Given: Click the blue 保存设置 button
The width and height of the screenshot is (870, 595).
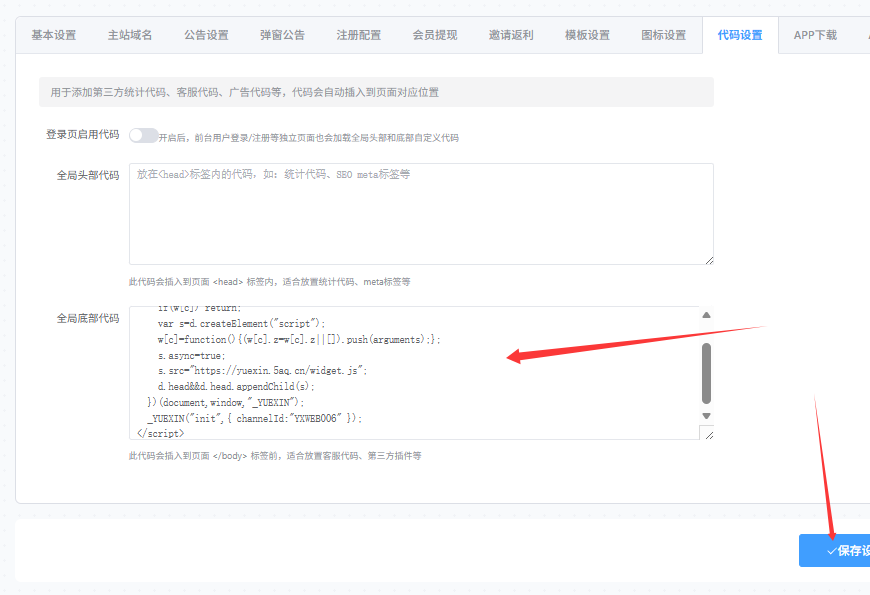Looking at the screenshot, I should pyautogui.click(x=834, y=551).
